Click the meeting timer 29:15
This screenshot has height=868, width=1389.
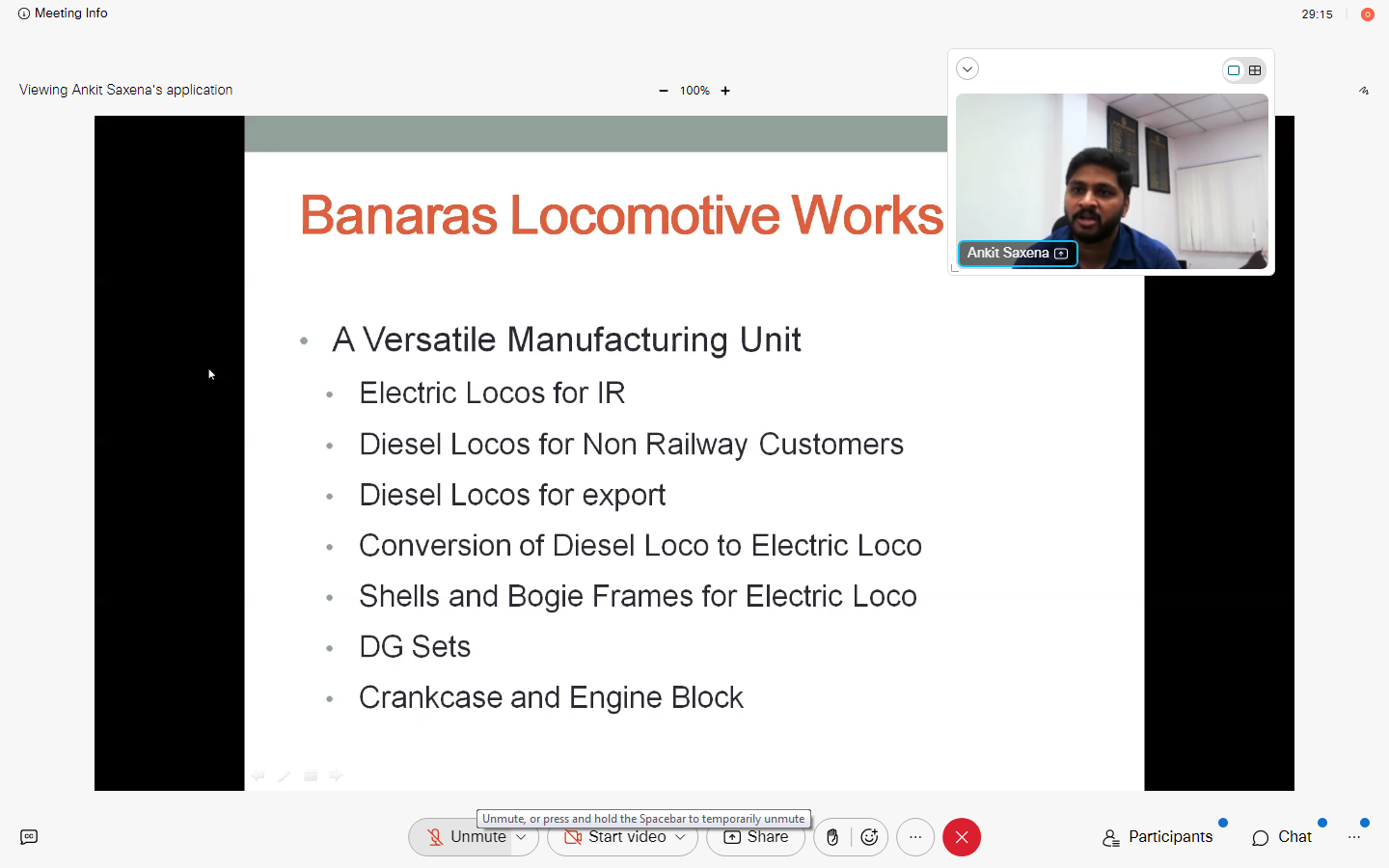1317,14
